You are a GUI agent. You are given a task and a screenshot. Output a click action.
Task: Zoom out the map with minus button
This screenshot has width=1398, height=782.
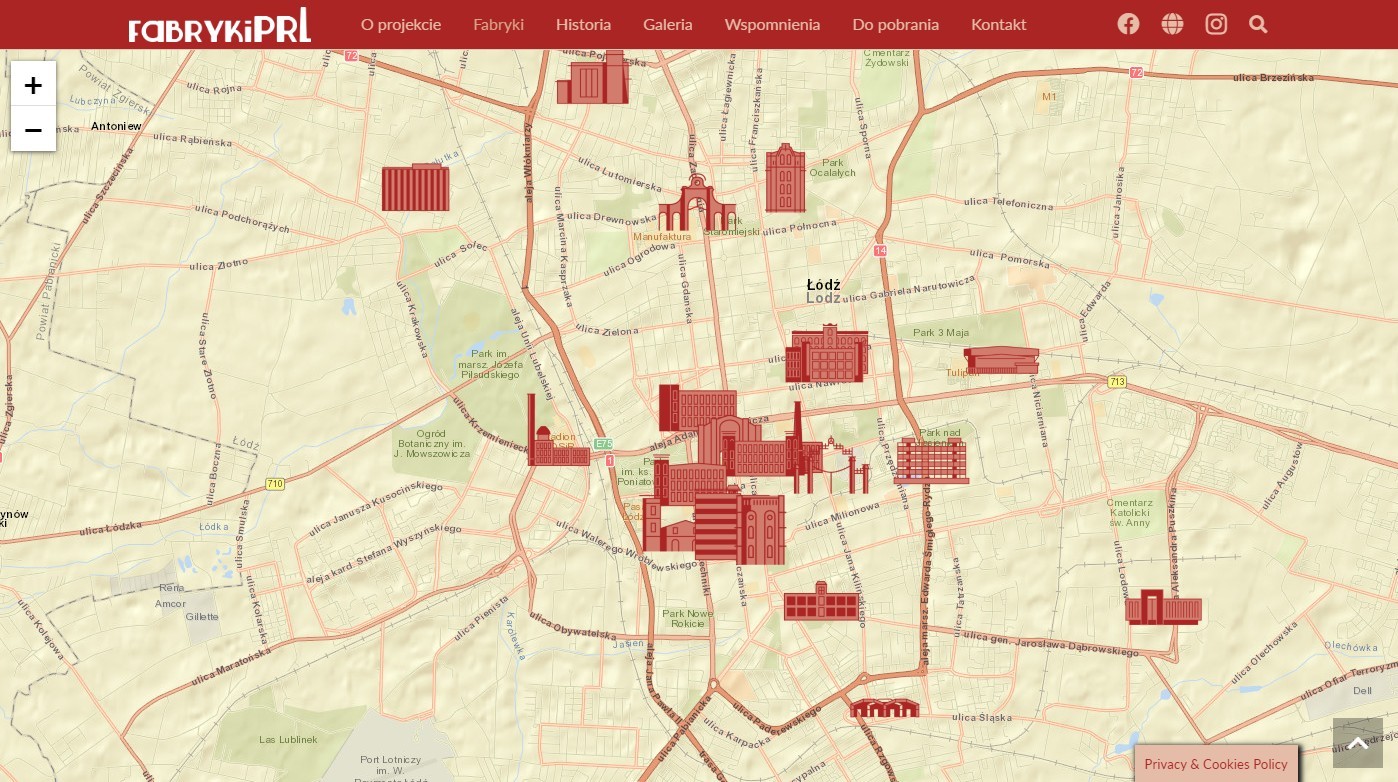pyautogui.click(x=33, y=130)
